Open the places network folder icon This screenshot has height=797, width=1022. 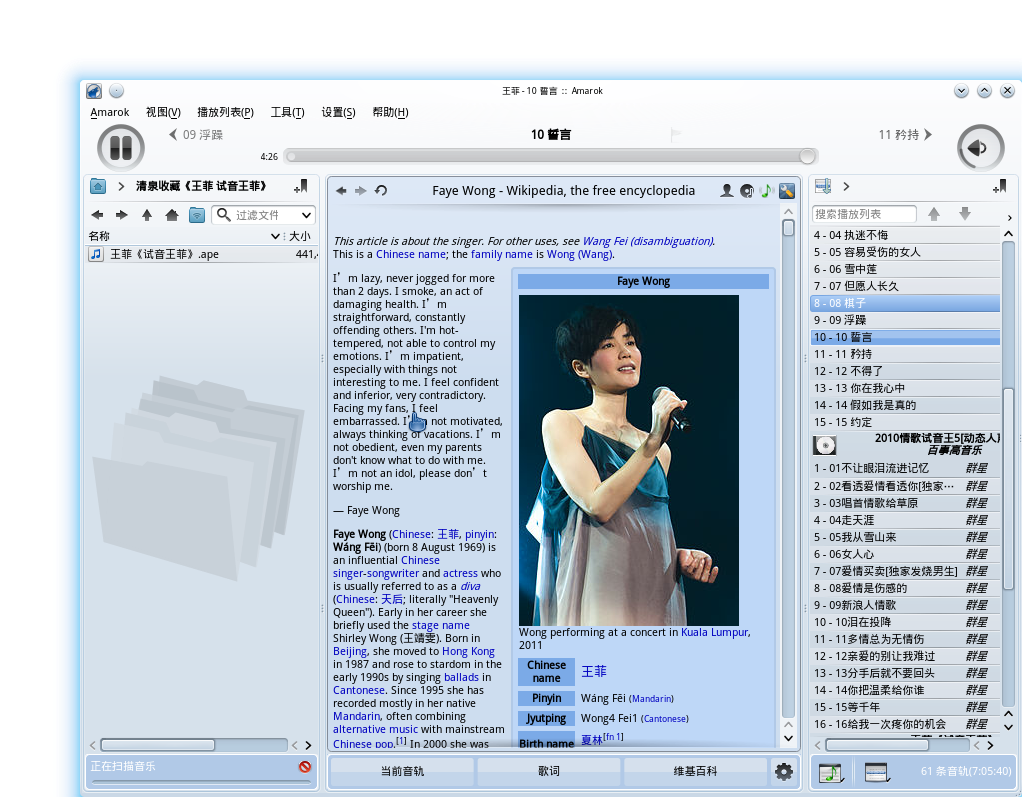pos(197,215)
